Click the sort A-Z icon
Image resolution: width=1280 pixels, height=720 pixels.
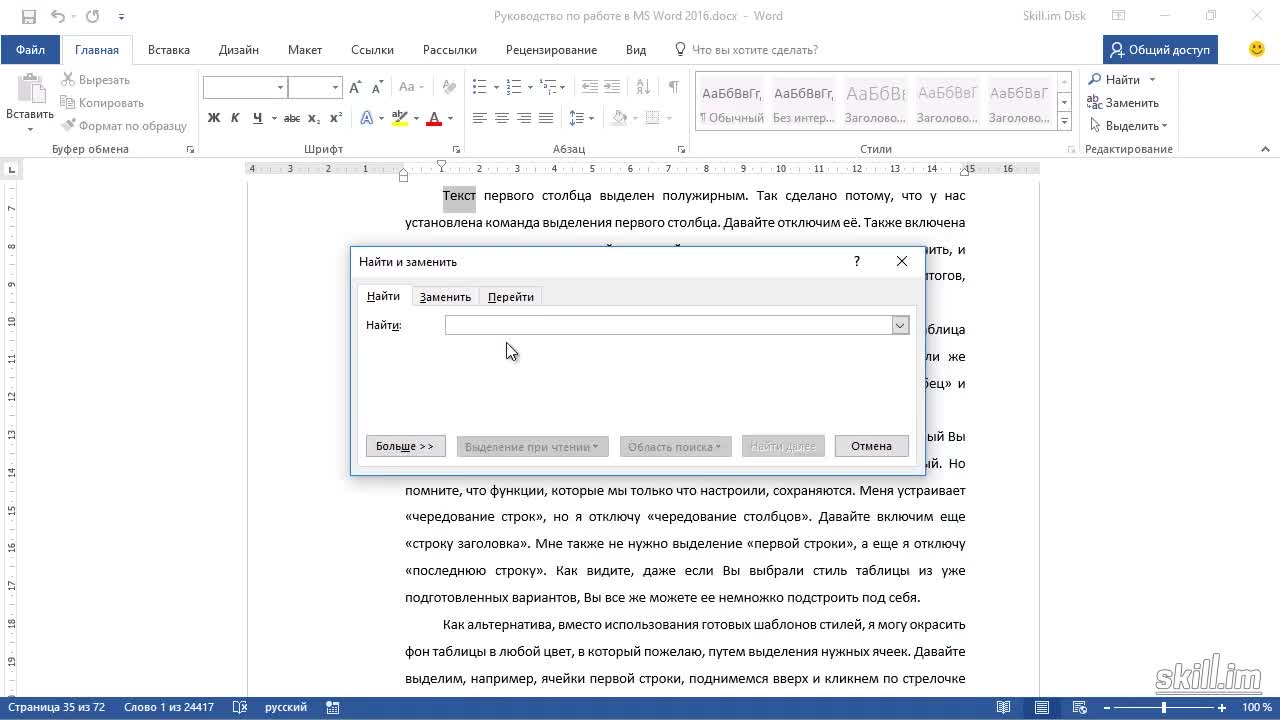click(x=642, y=88)
